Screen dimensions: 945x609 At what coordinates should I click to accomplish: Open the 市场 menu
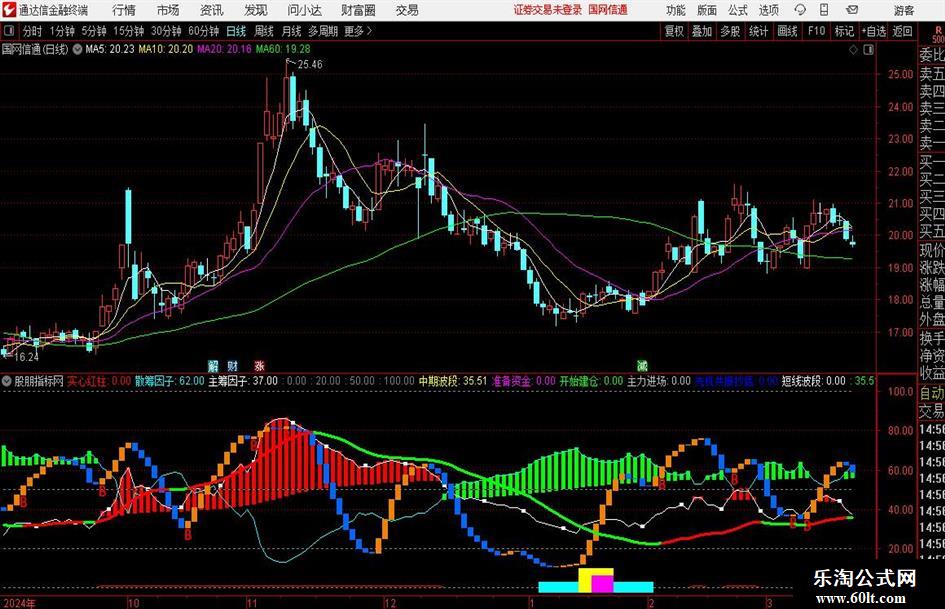[168, 10]
